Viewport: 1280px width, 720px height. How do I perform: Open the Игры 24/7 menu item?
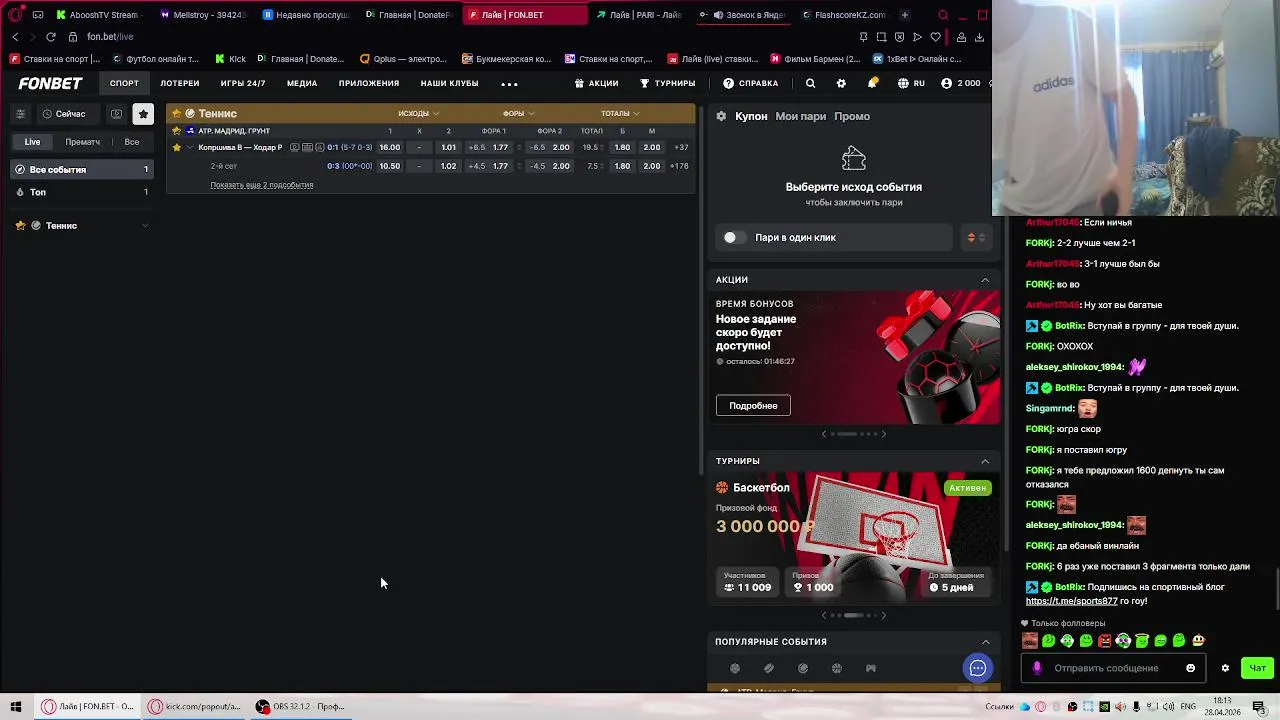(243, 84)
